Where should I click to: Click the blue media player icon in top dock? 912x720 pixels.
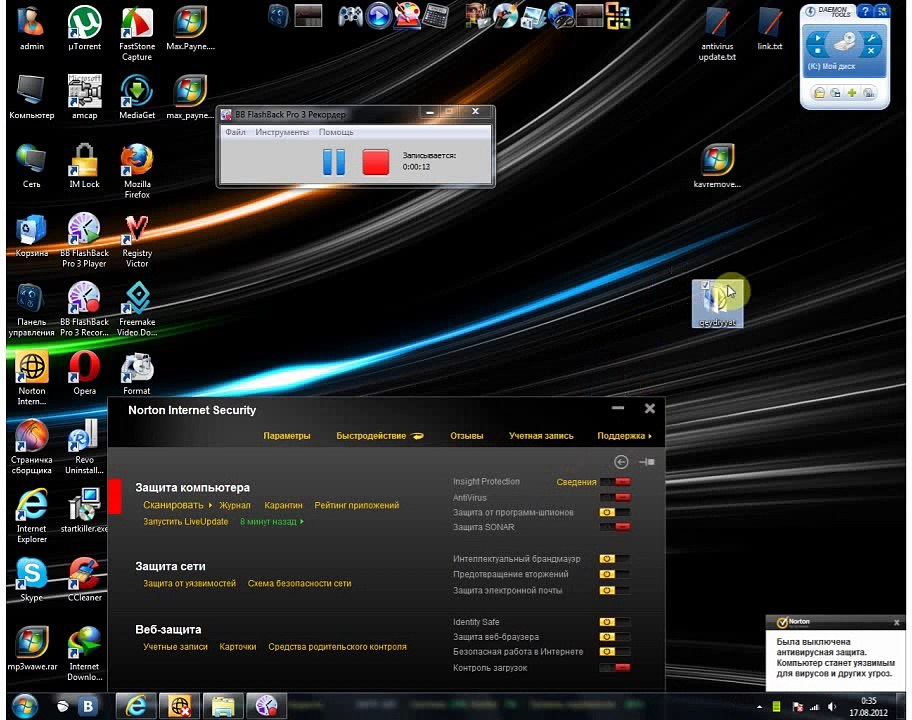click(x=379, y=16)
